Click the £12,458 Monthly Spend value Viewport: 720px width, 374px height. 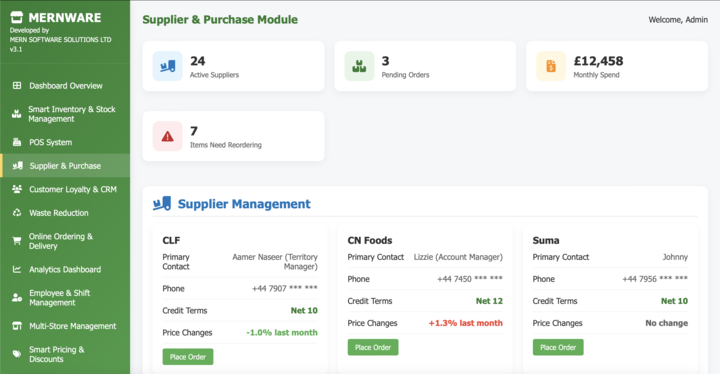pos(598,61)
